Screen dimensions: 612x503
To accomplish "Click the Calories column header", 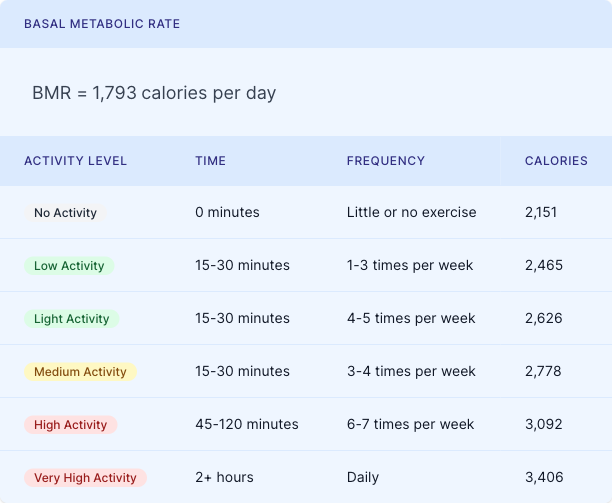I will (x=556, y=161).
